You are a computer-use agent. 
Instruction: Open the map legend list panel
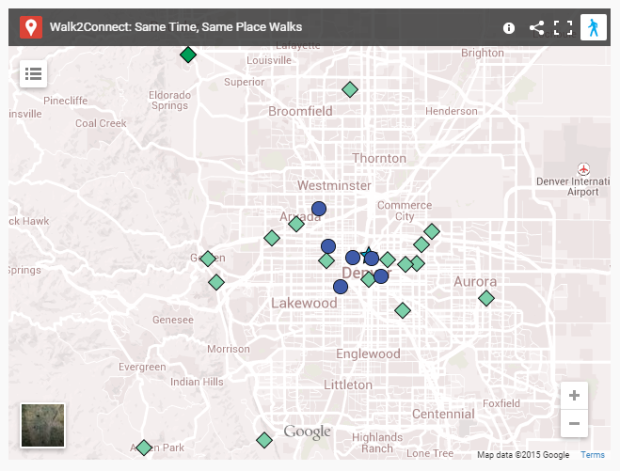click(33, 74)
